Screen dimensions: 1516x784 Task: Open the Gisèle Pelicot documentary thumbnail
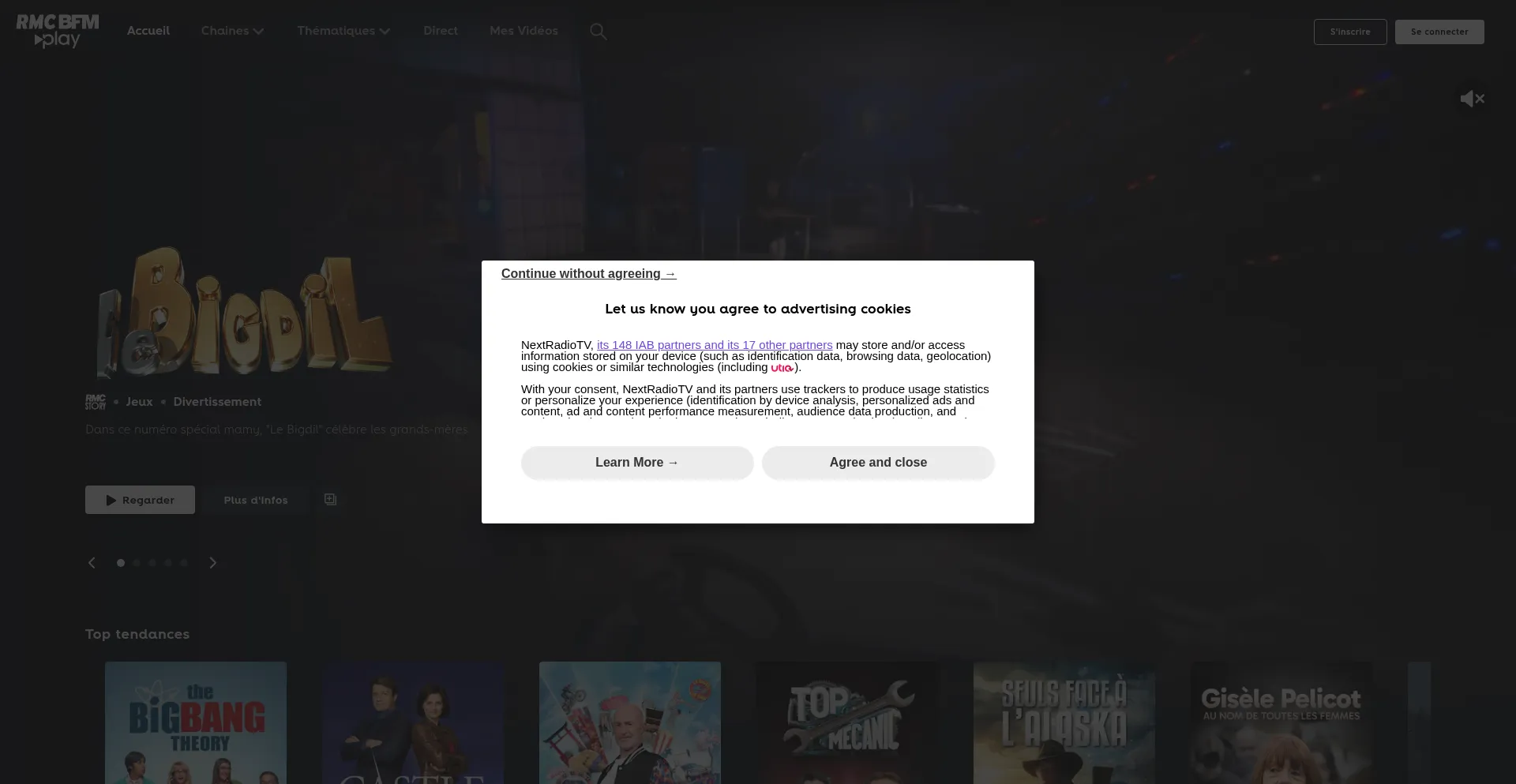click(1281, 722)
